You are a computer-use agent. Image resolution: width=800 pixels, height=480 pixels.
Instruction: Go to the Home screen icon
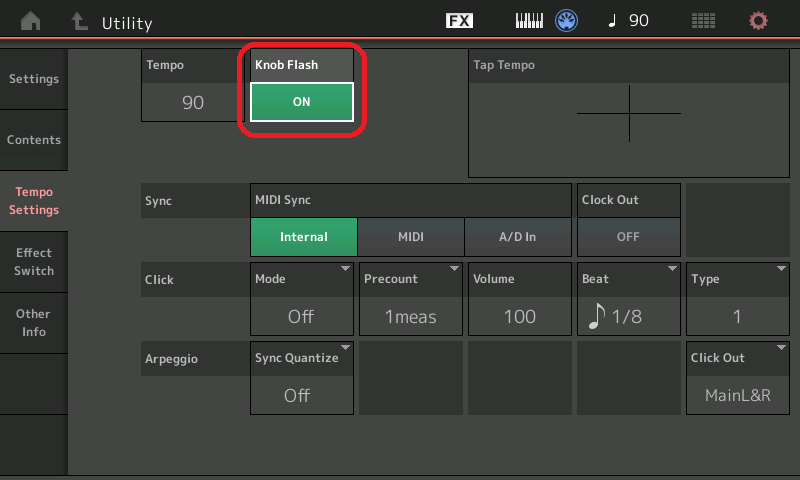click(x=31, y=21)
